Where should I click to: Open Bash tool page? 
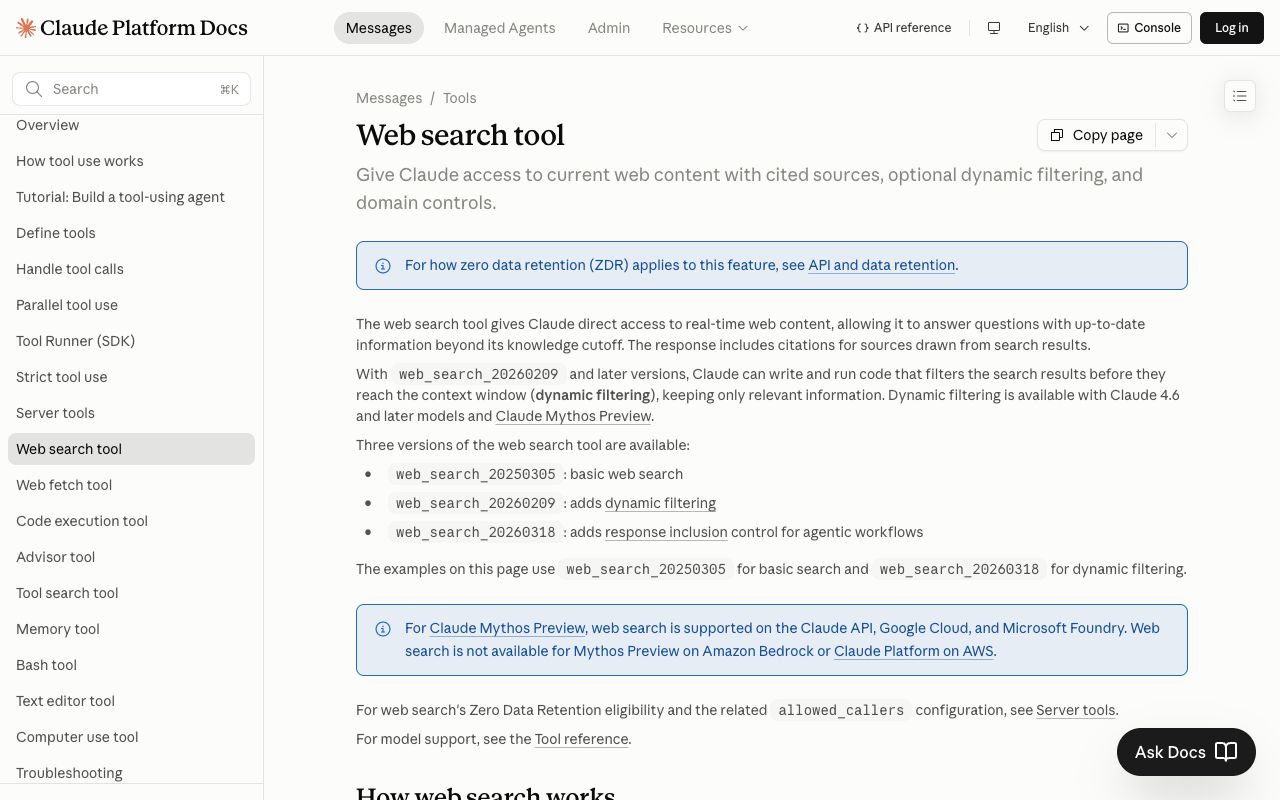point(131,665)
